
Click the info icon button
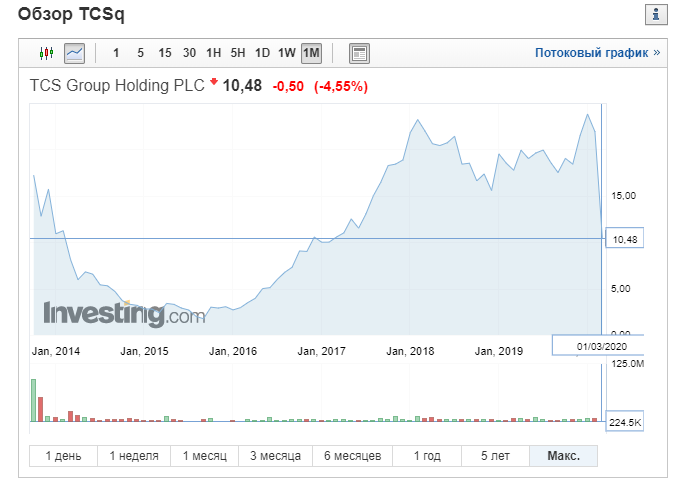pos(656,14)
